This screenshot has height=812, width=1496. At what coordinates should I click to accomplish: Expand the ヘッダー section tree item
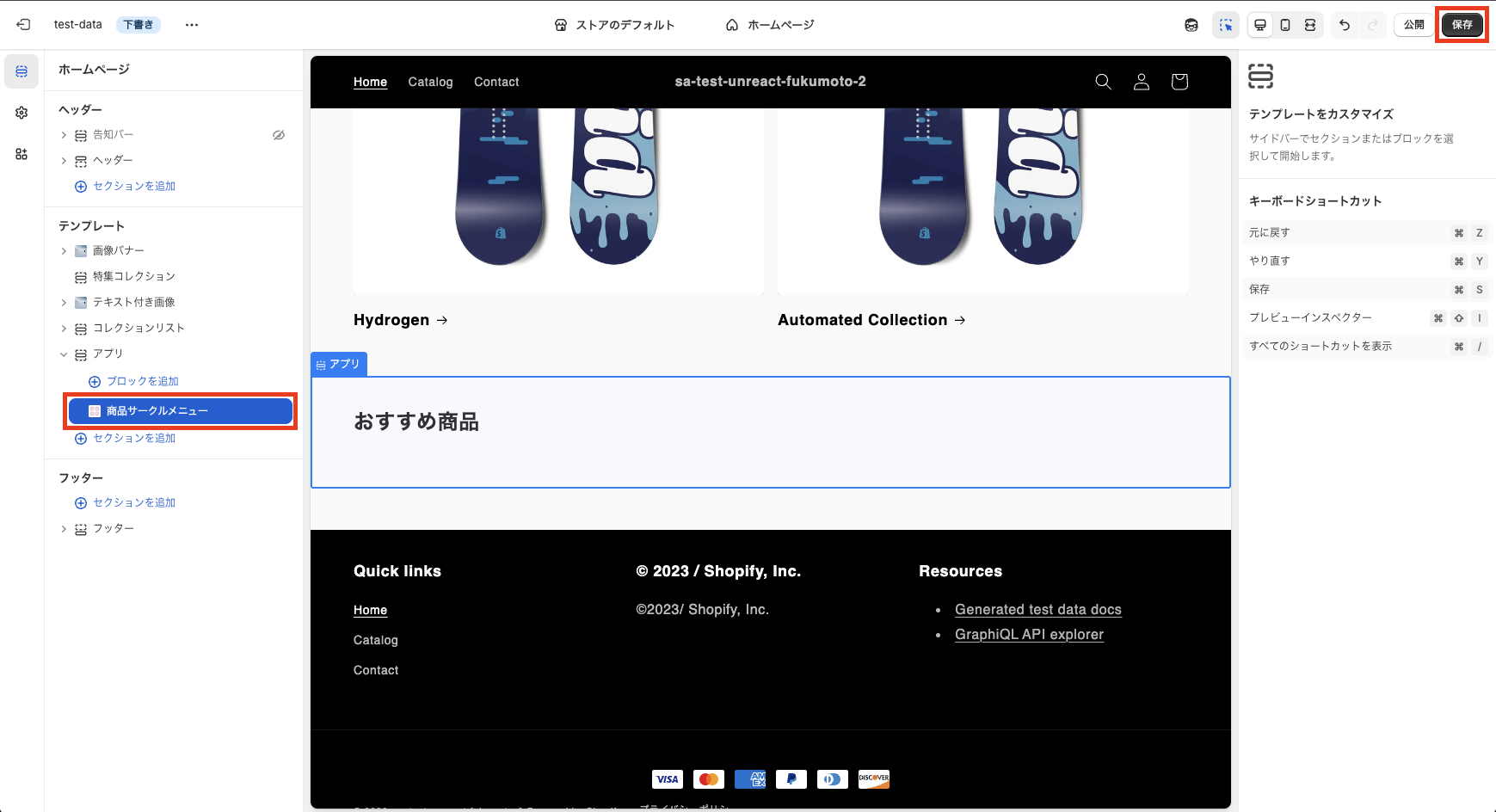(63, 160)
